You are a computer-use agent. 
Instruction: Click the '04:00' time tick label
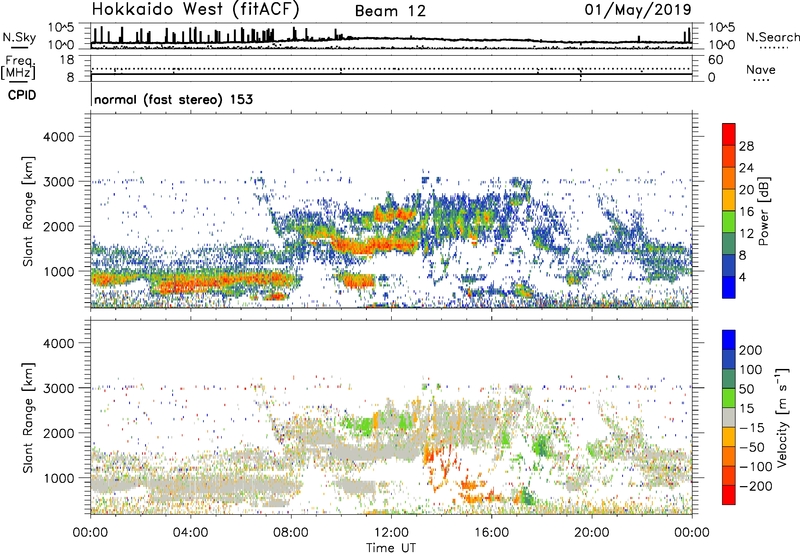pos(190,533)
